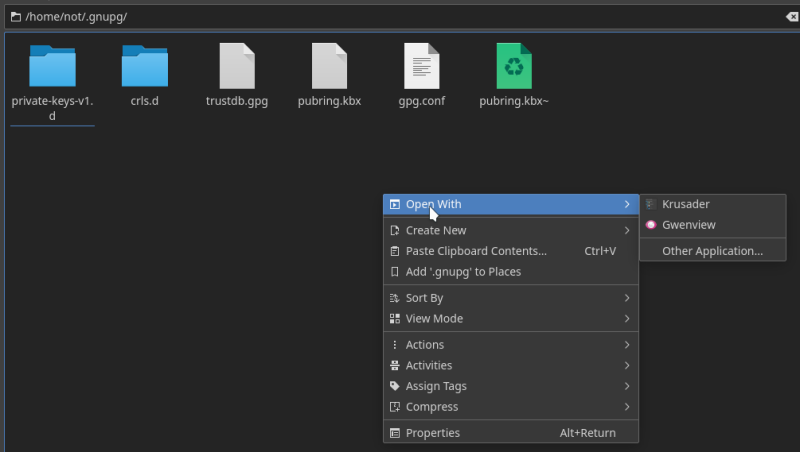
Task: Expand the Sort By submenu arrow
Action: coord(627,298)
